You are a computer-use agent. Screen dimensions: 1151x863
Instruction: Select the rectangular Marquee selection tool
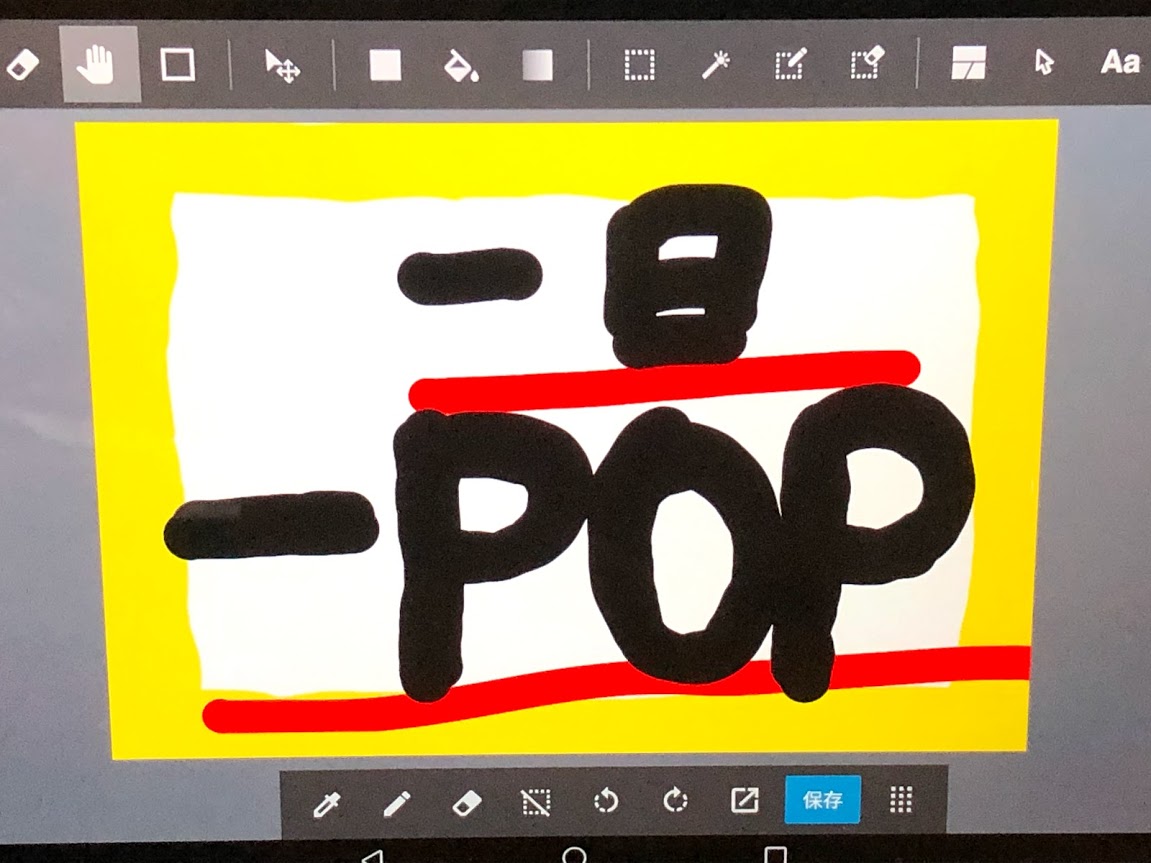coord(640,65)
